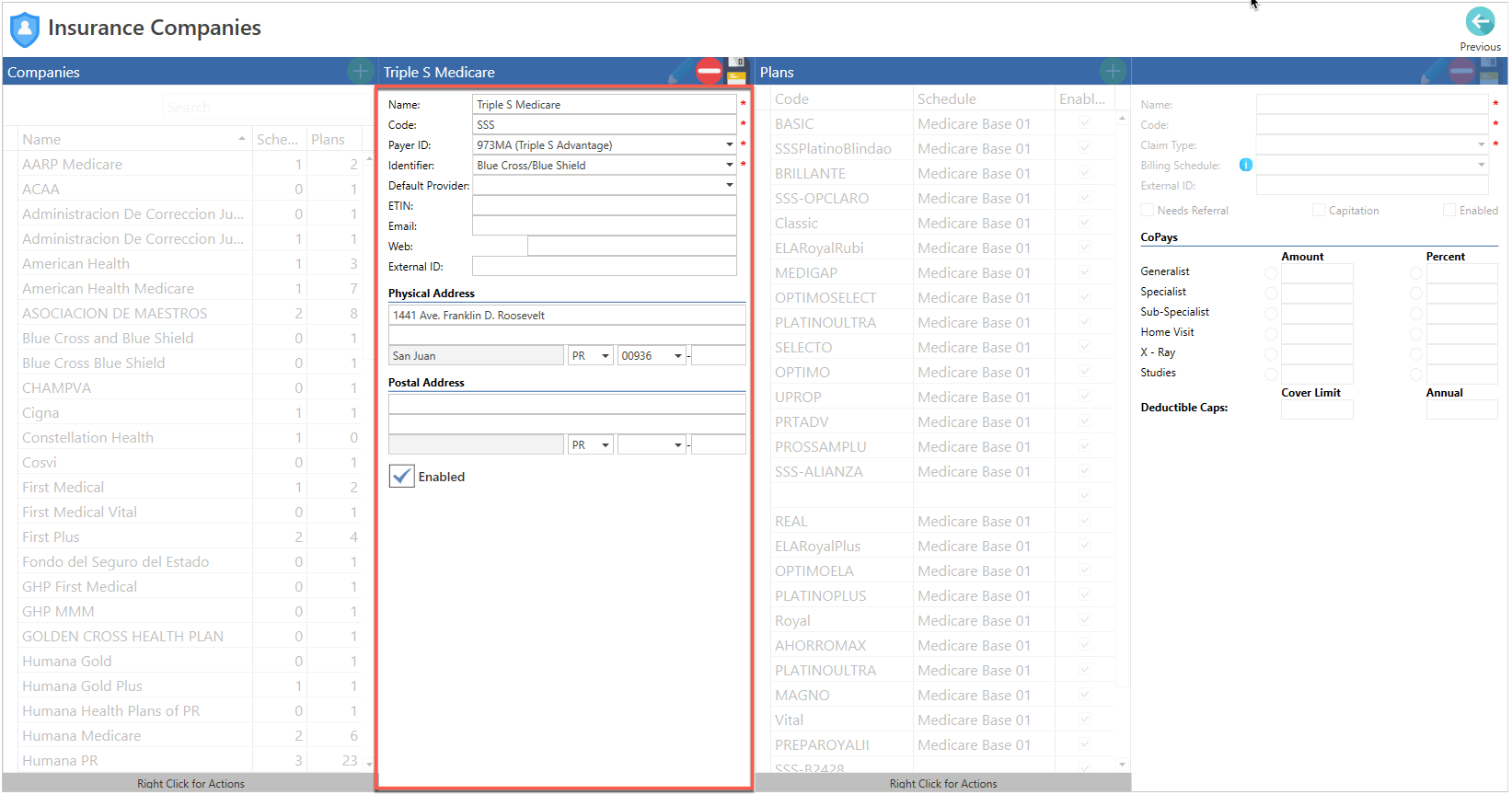Save plan details with the floppy icon

click(x=1489, y=71)
